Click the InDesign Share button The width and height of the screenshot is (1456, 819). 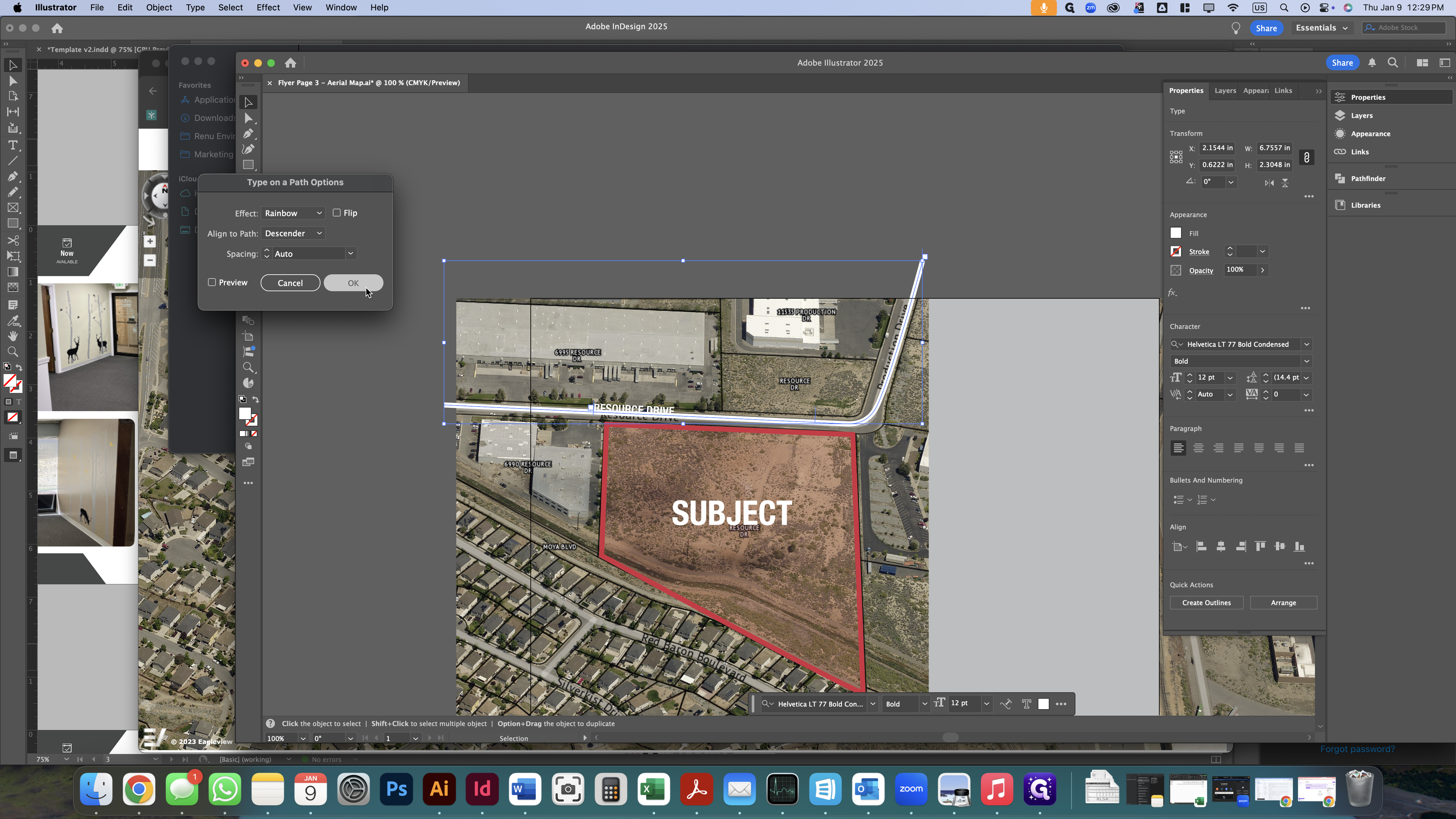click(x=1266, y=28)
